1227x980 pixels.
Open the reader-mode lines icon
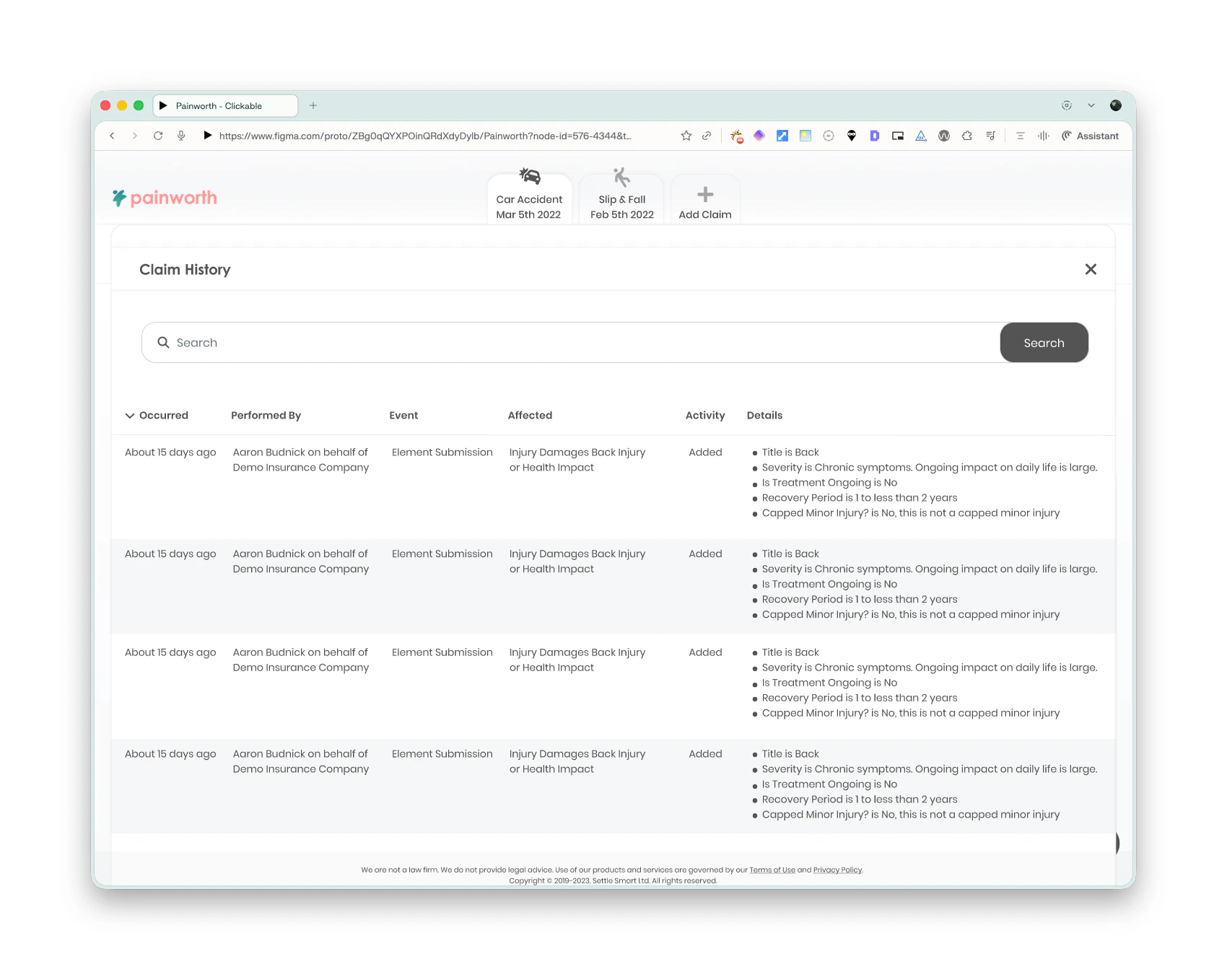1021,136
